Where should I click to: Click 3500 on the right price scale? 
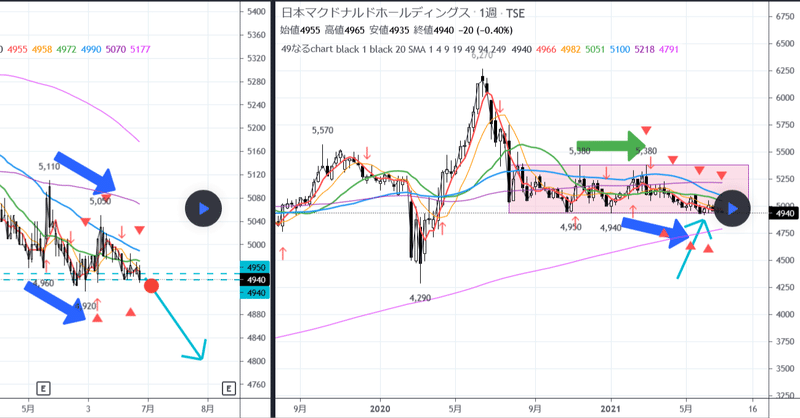click(x=785, y=368)
